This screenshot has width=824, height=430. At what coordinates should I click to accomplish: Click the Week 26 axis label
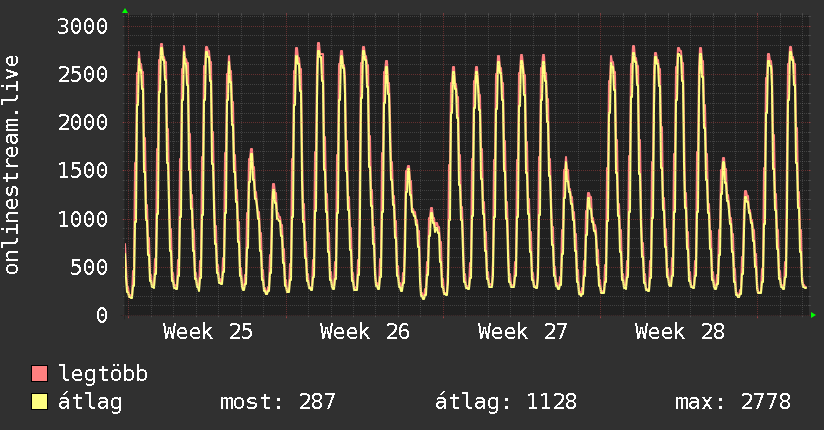click(x=365, y=332)
